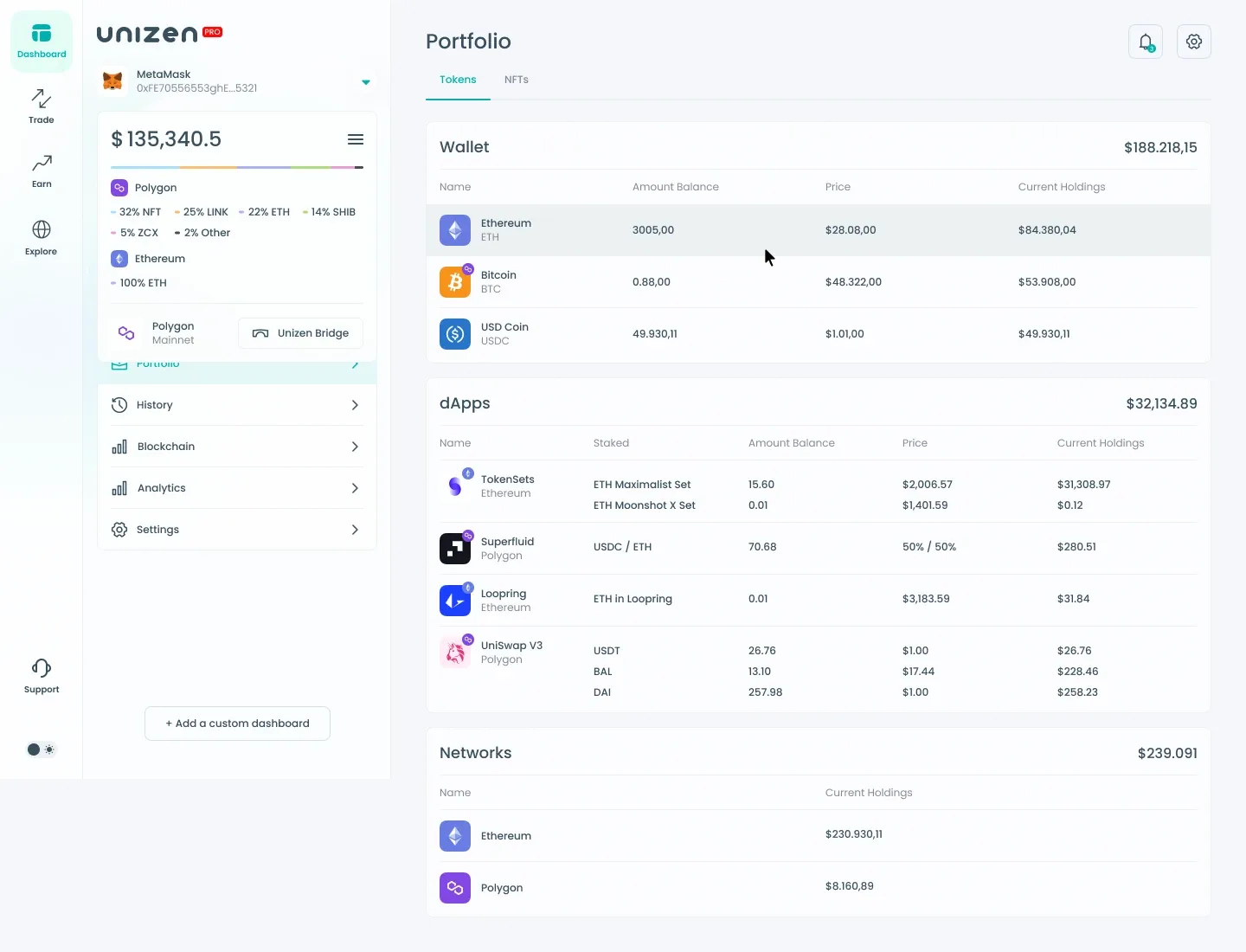Click the Ethereum ETH token icon in Wallet

[x=455, y=230]
